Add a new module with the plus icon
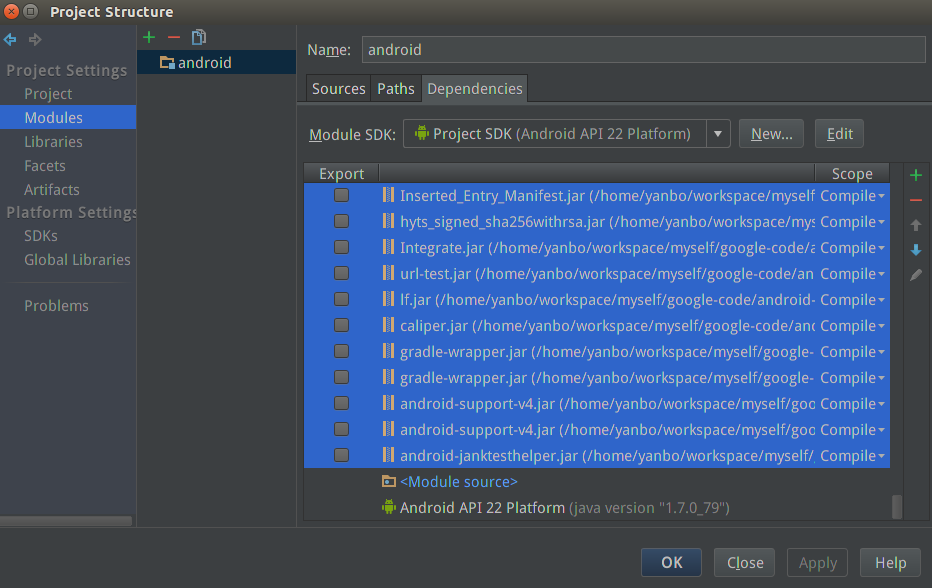Screen dimensions: 932x588 click(x=149, y=37)
